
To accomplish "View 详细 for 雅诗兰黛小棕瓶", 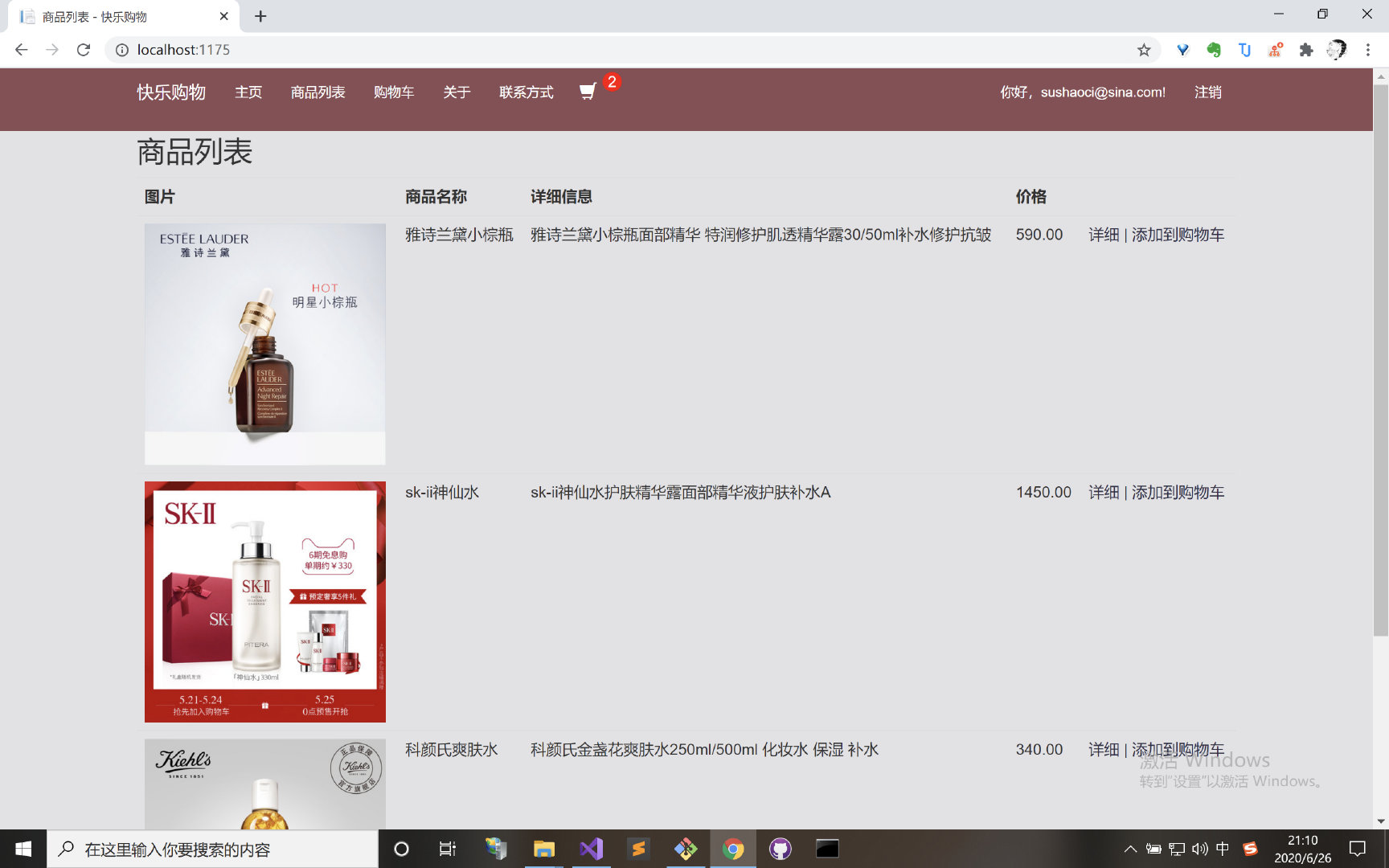I will pos(1104,235).
